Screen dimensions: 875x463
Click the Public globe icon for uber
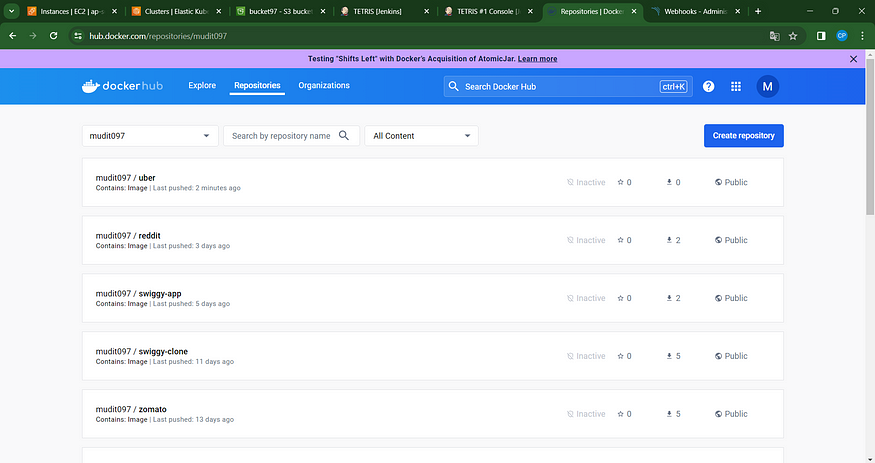[718, 182]
